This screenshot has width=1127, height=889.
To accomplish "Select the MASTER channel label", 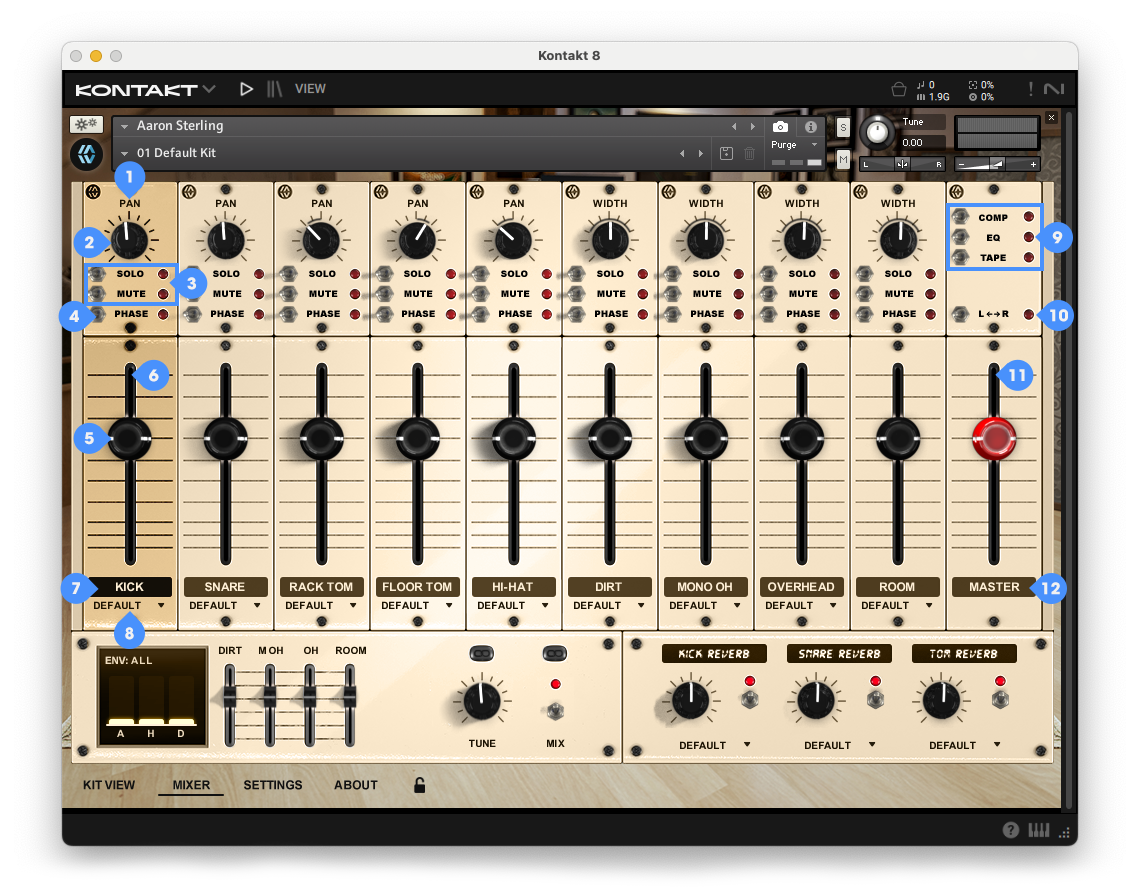I will [x=993, y=587].
